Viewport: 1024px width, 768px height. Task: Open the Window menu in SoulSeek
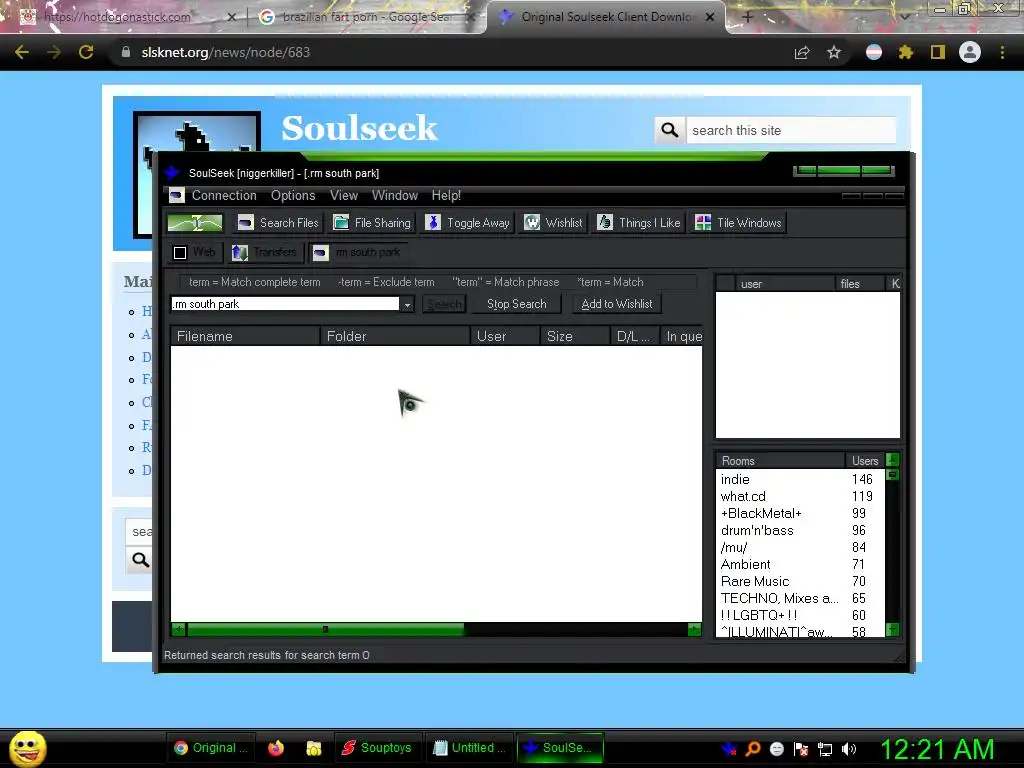coord(394,195)
